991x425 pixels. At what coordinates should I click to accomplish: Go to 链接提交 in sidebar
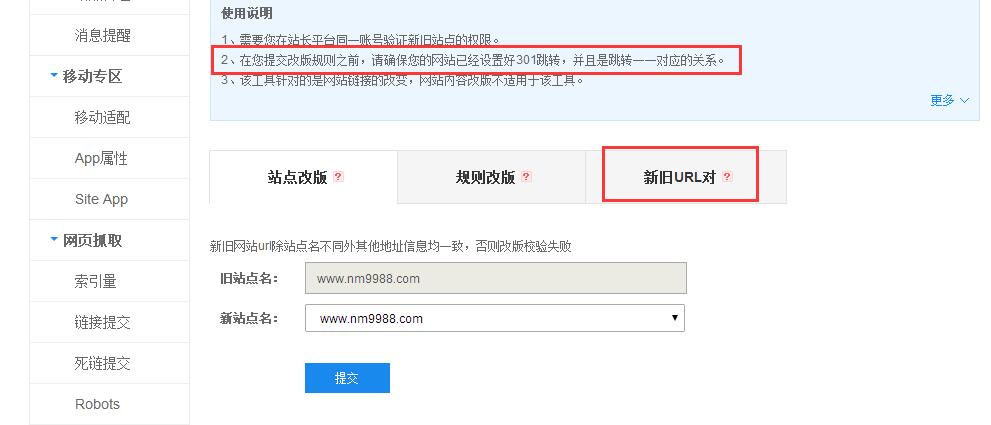coord(102,323)
